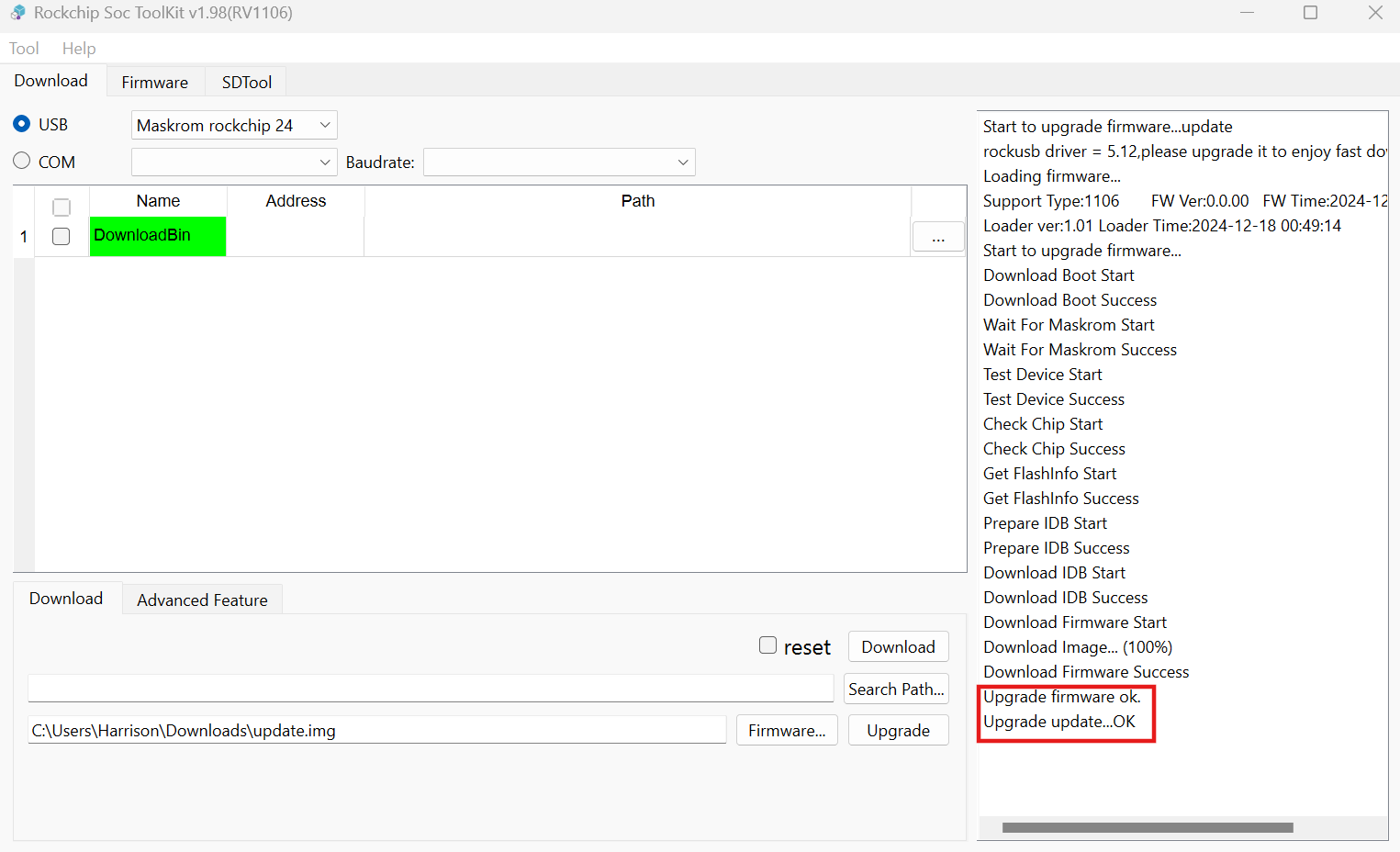This screenshot has width=1400, height=852.
Task: Click the ellipsis browse button in DownloadBin row
Action: [937, 237]
